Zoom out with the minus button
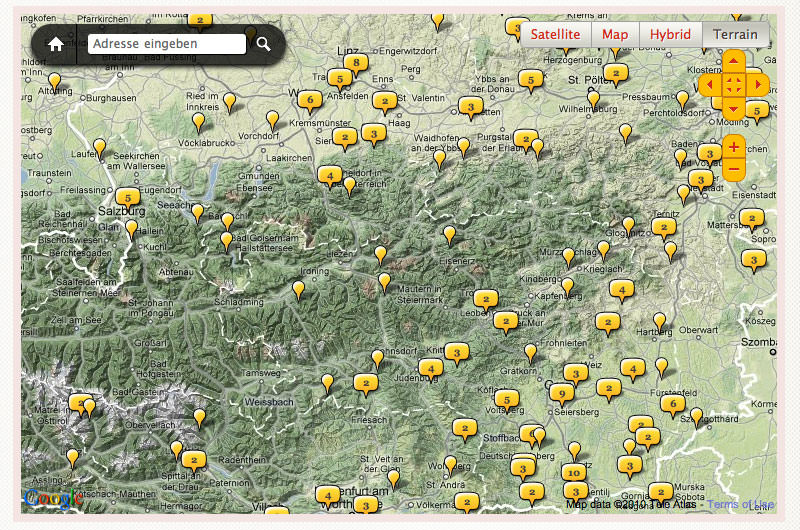 point(734,170)
